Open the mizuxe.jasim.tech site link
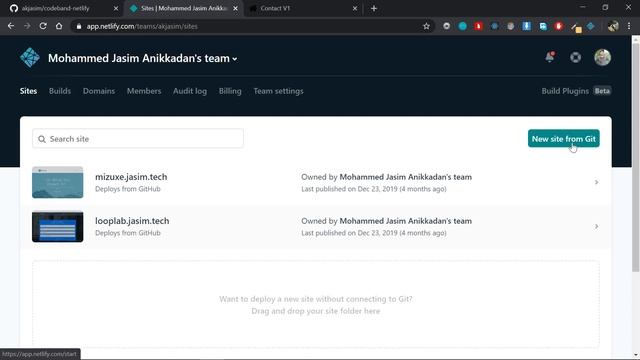Image resolution: width=640 pixels, height=360 pixels. [131, 177]
